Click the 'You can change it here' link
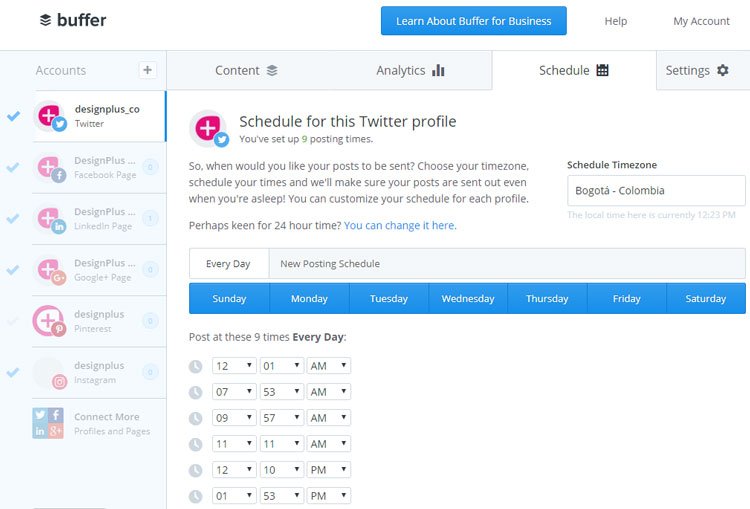This screenshot has height=509, width=750. [400, 225]
